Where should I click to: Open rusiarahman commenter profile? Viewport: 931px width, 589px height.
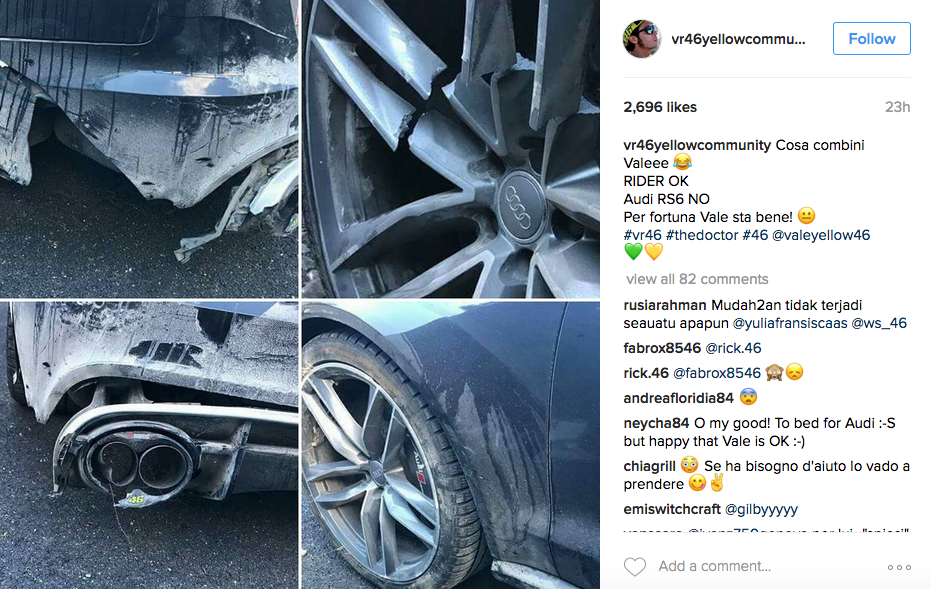click(x=665, y=305)
